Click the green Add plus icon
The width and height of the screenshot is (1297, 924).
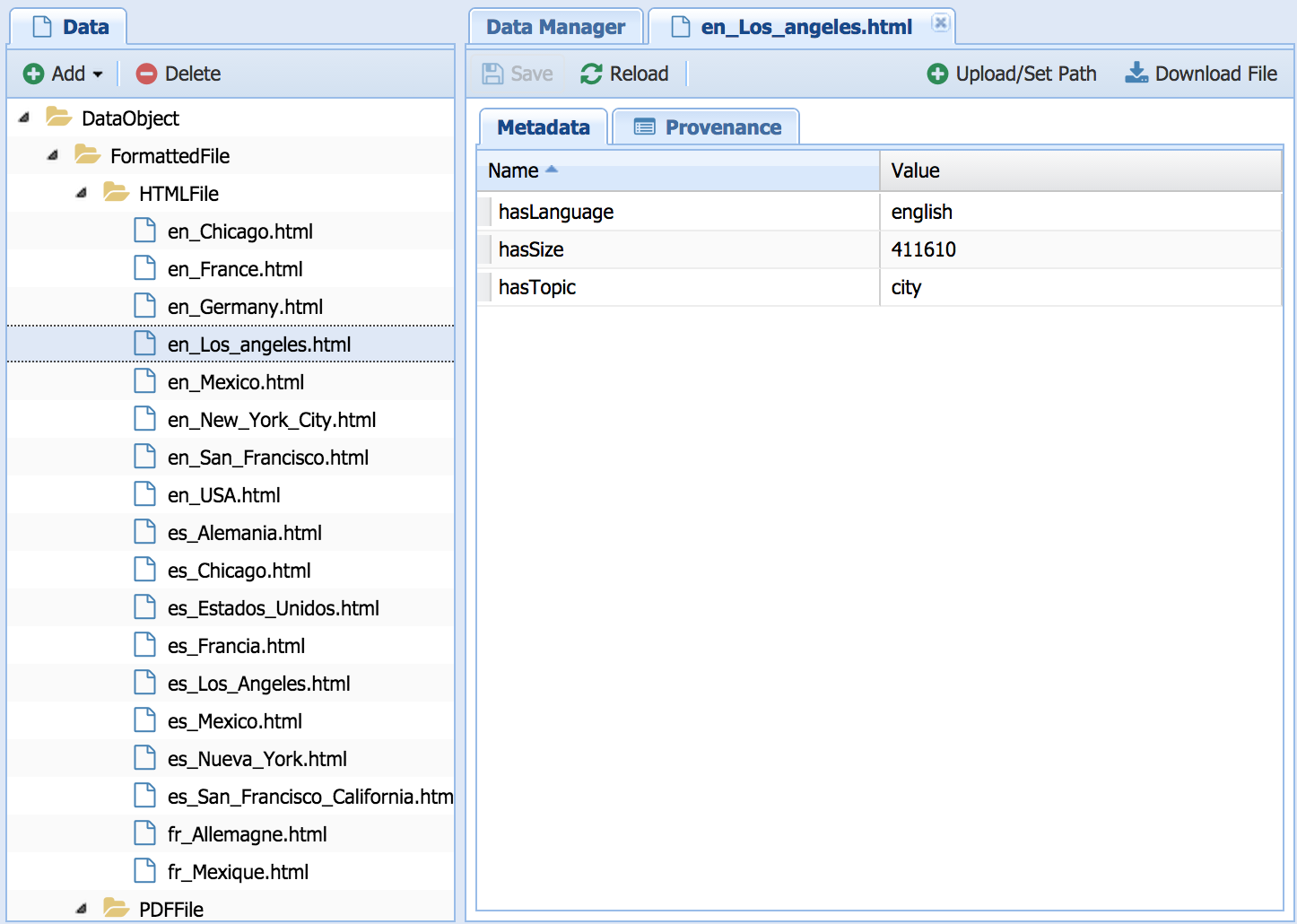[33, 74]
